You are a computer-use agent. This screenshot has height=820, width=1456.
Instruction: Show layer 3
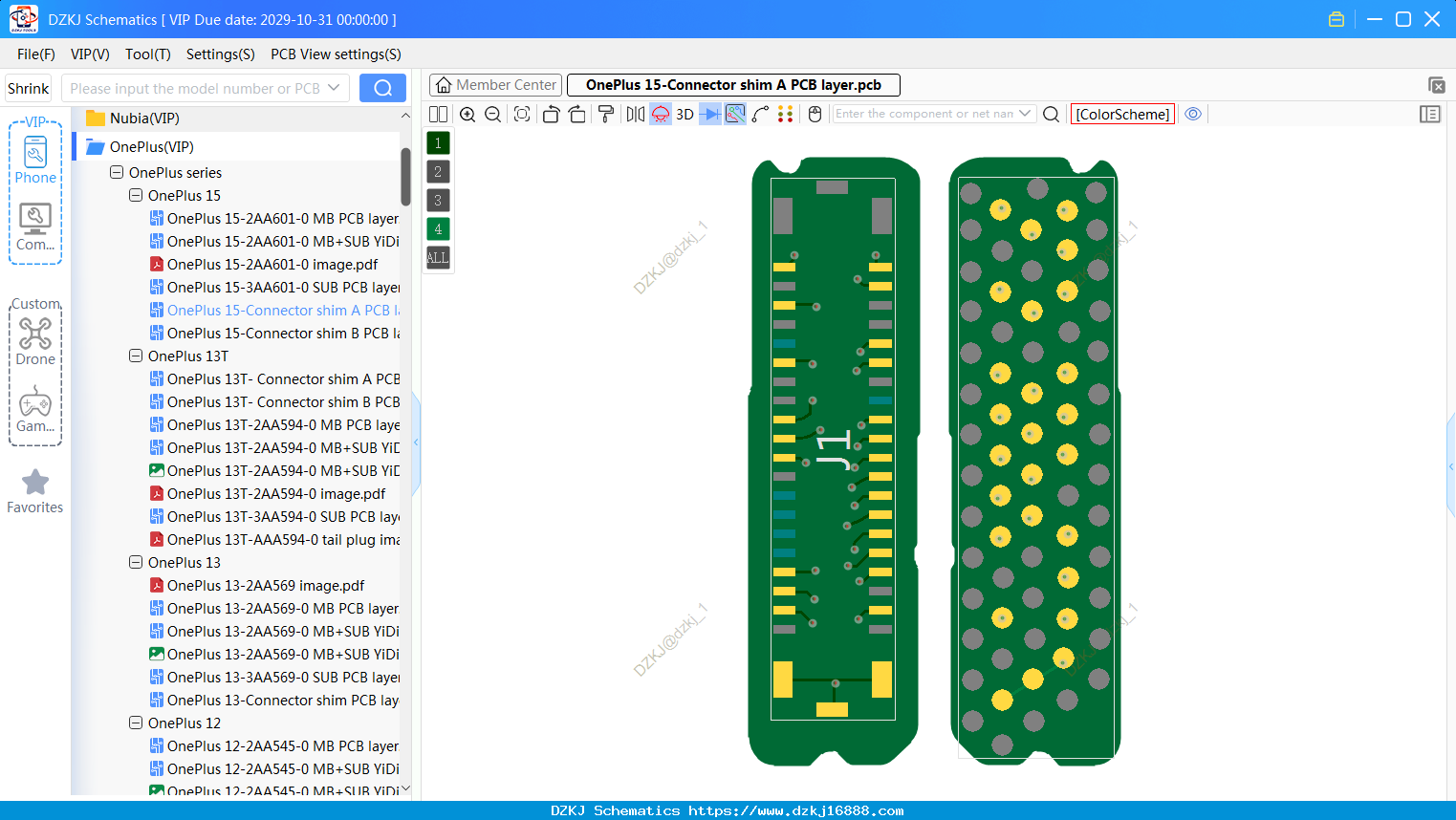[x=438, y=200]
